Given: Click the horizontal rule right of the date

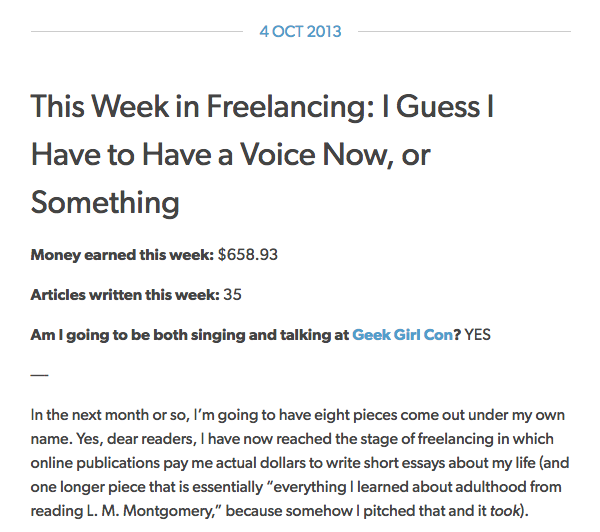Looking at the screenshot, I should [462, 31].
